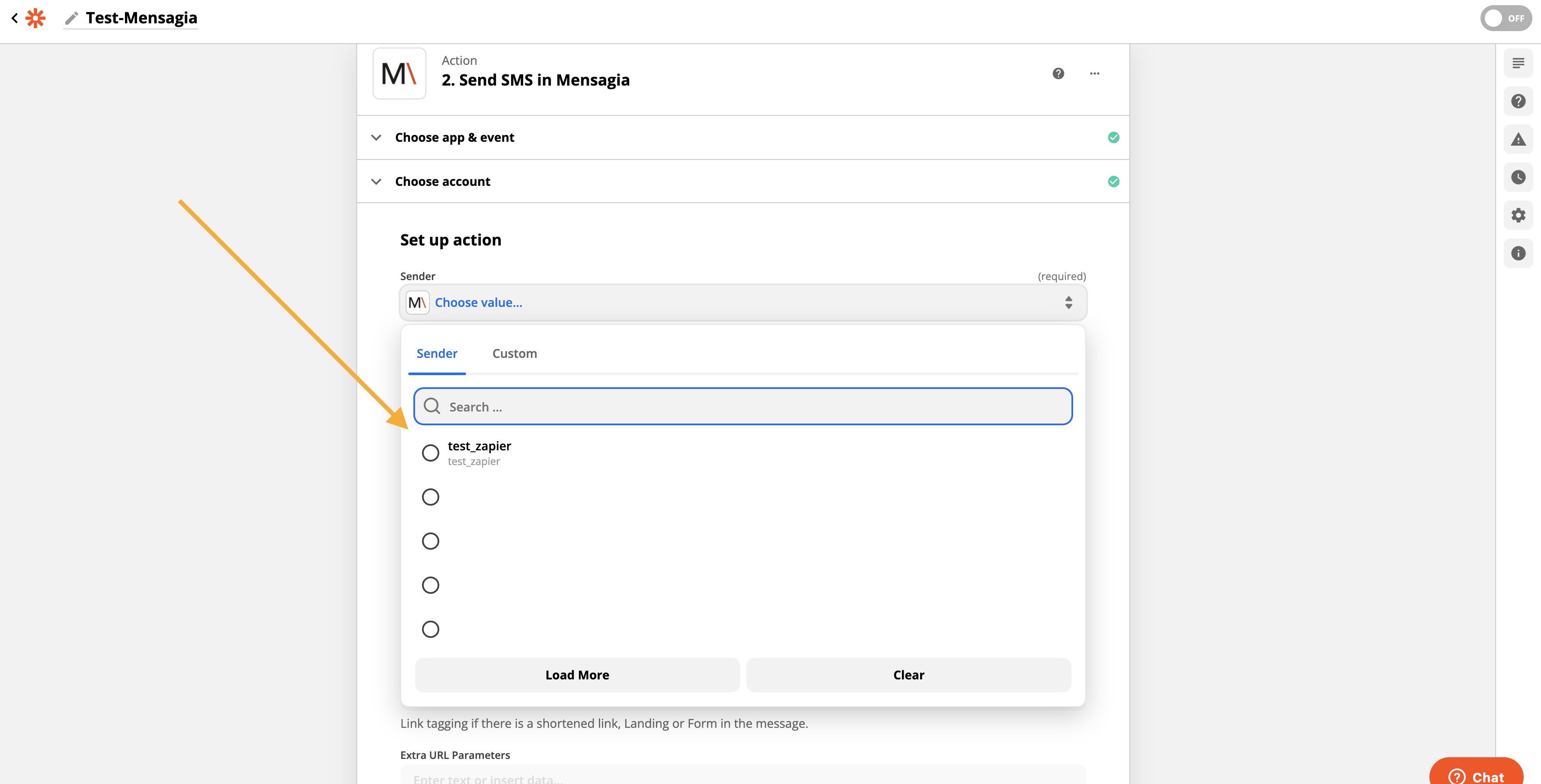Switch to the Custom tab

(514, 354)
